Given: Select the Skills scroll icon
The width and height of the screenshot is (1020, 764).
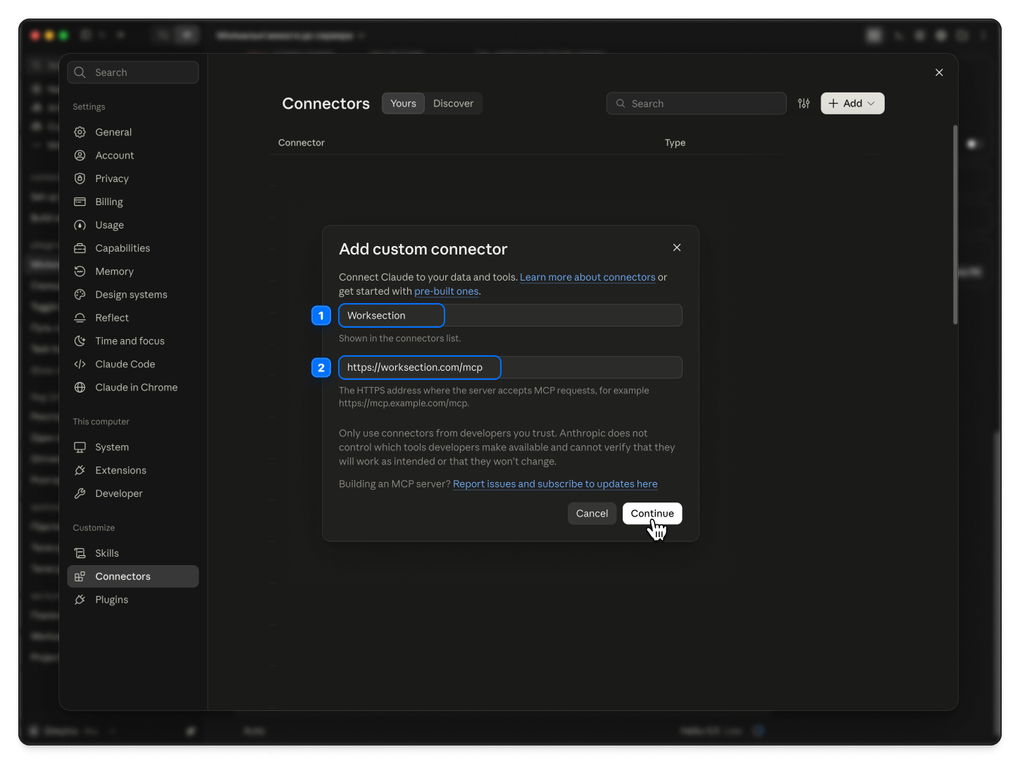Looking at the screenshot, I should [x=80, y=553].
